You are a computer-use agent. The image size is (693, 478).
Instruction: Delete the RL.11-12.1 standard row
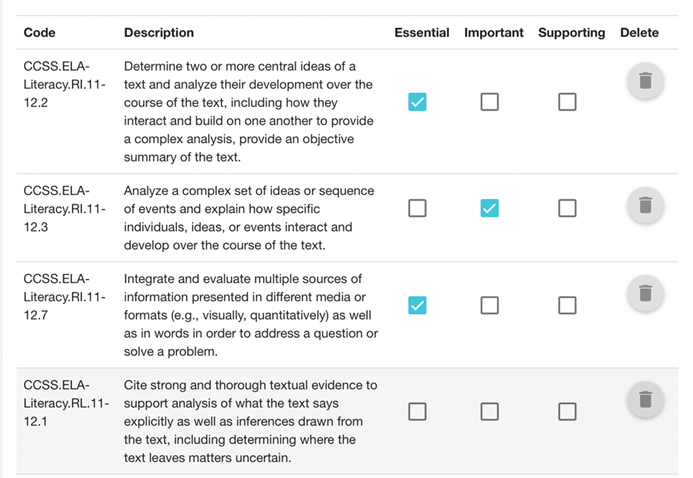(645, 399)
